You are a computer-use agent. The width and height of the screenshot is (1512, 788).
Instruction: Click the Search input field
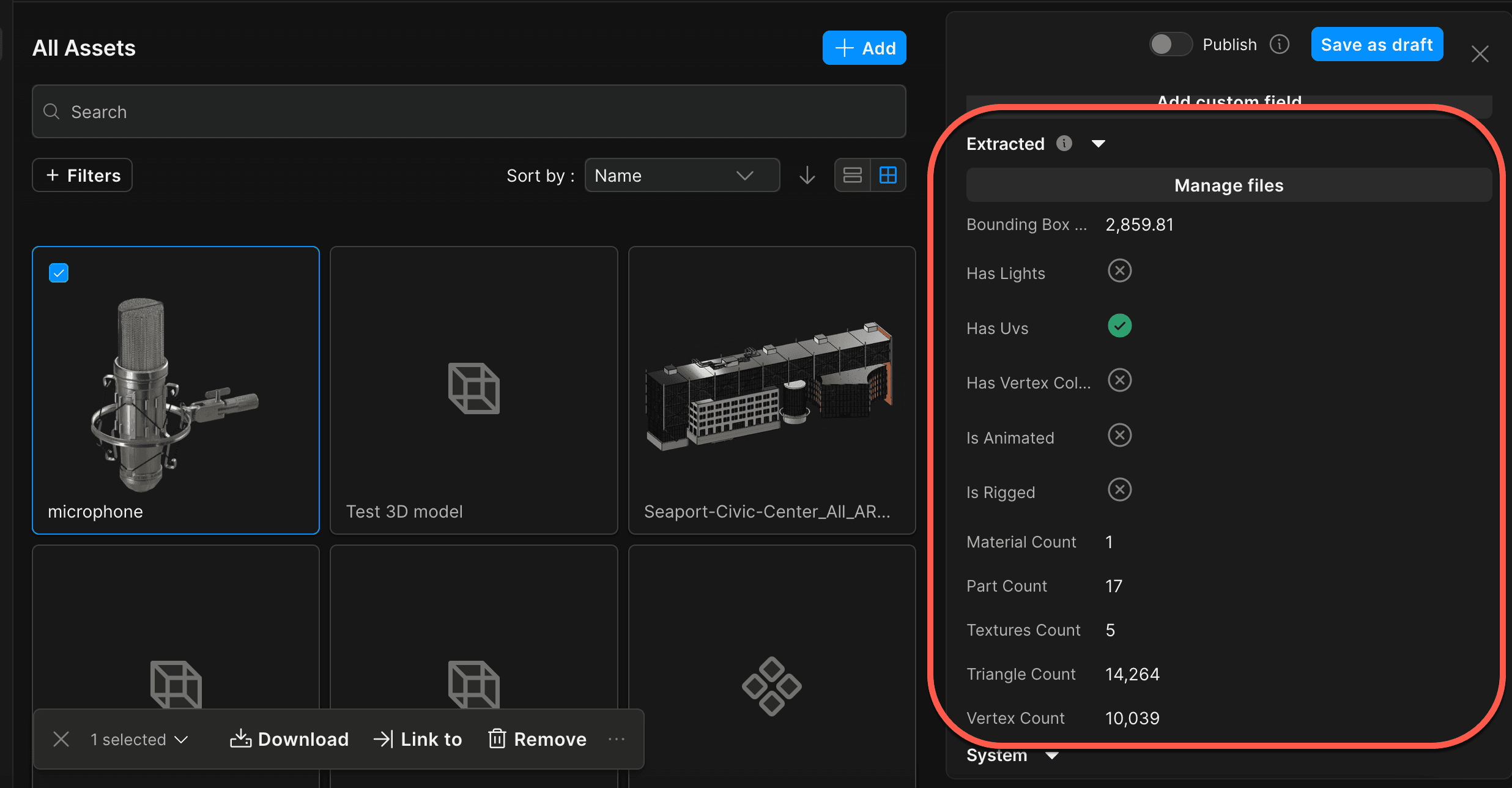coord(469,111)
